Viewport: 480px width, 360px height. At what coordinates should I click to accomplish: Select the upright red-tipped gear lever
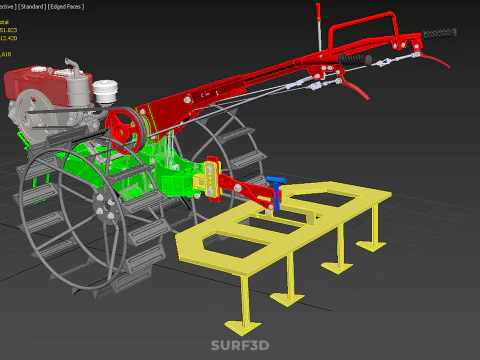point(319,27)
